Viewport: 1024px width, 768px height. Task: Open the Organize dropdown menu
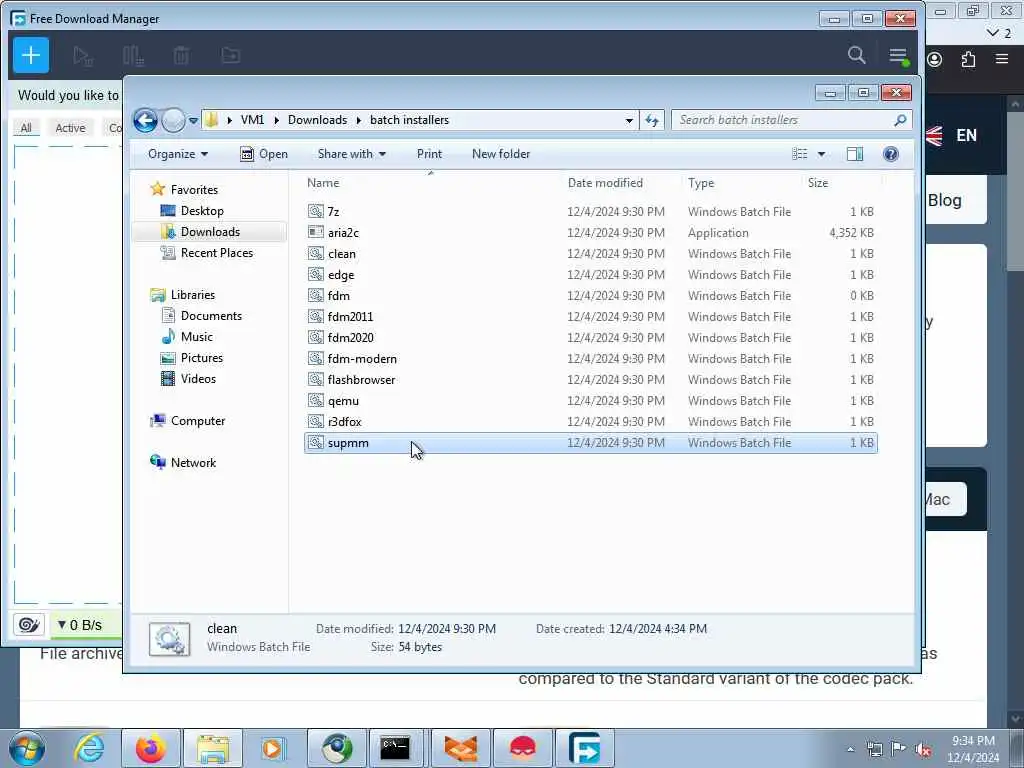tap(178, 154)
